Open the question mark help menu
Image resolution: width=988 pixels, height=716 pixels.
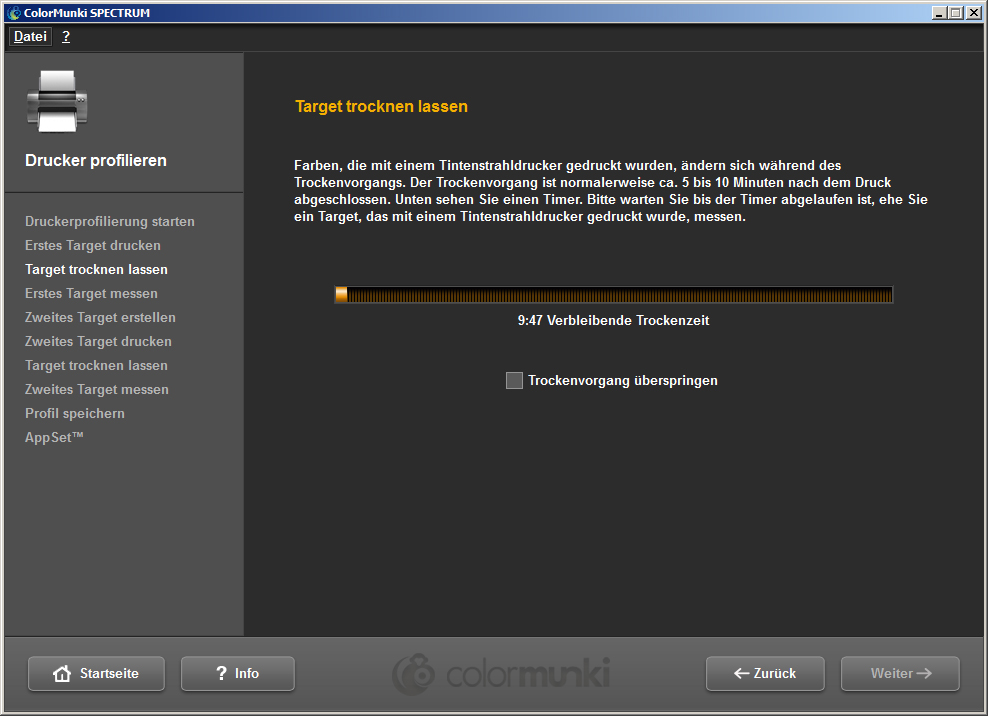tap(66, 37)
